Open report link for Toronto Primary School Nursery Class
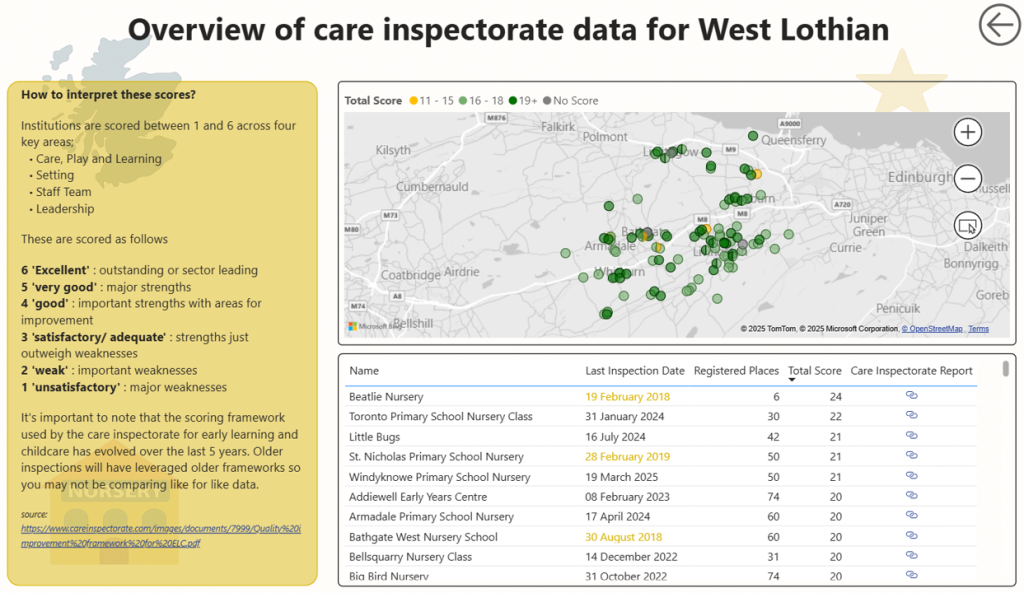Screen dimensions: 1024x593 click(x=912, y=415)
